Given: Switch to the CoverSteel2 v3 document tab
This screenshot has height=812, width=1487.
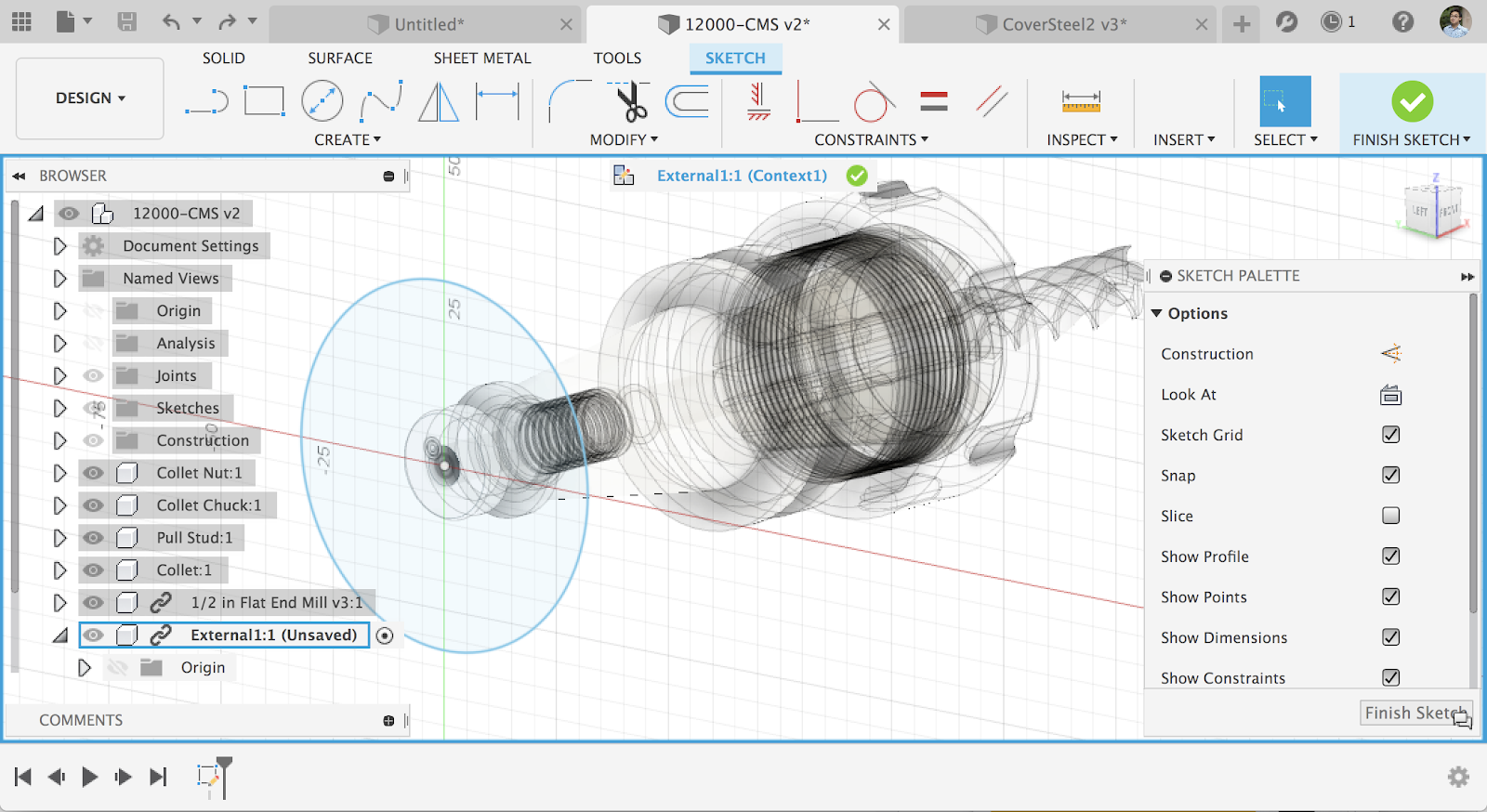Looking at the screenshot, I should 1063,24.
